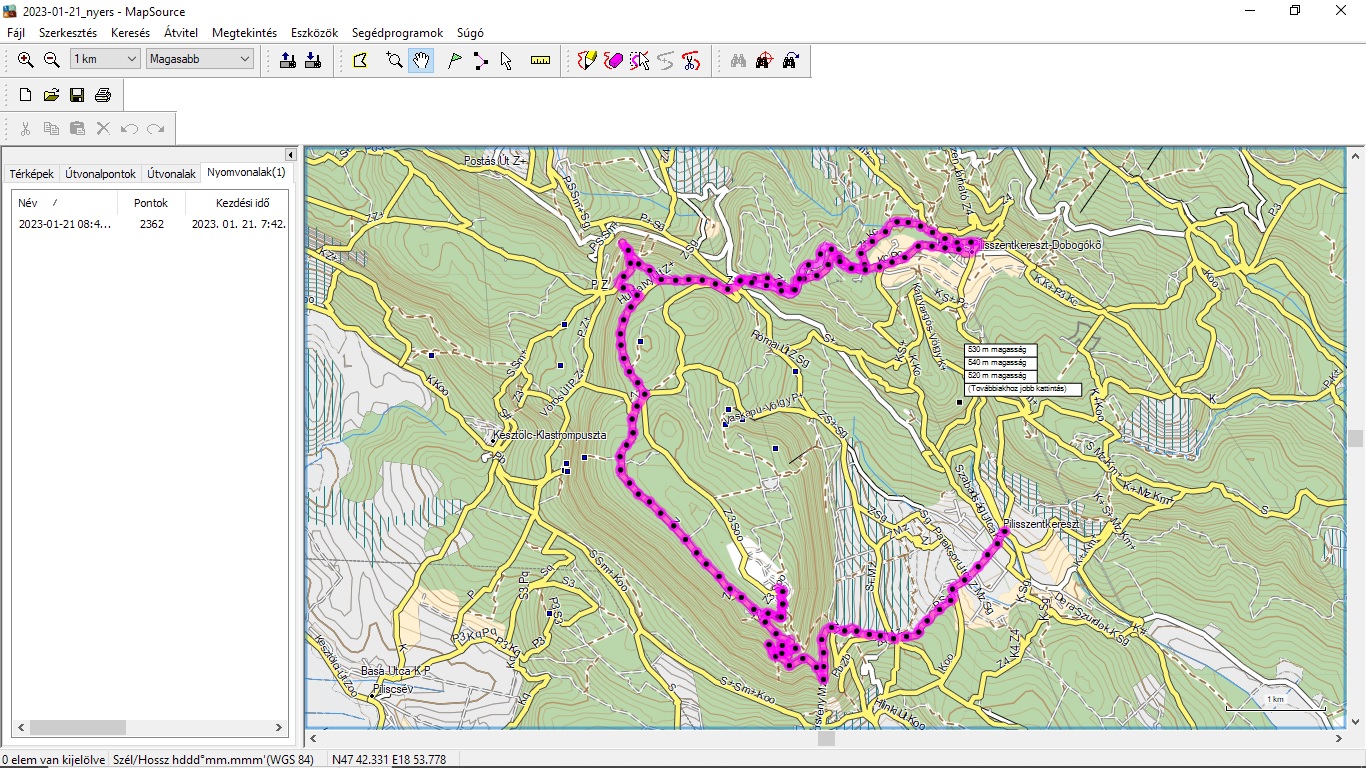Click the 2362 points cell

[152, 224]
